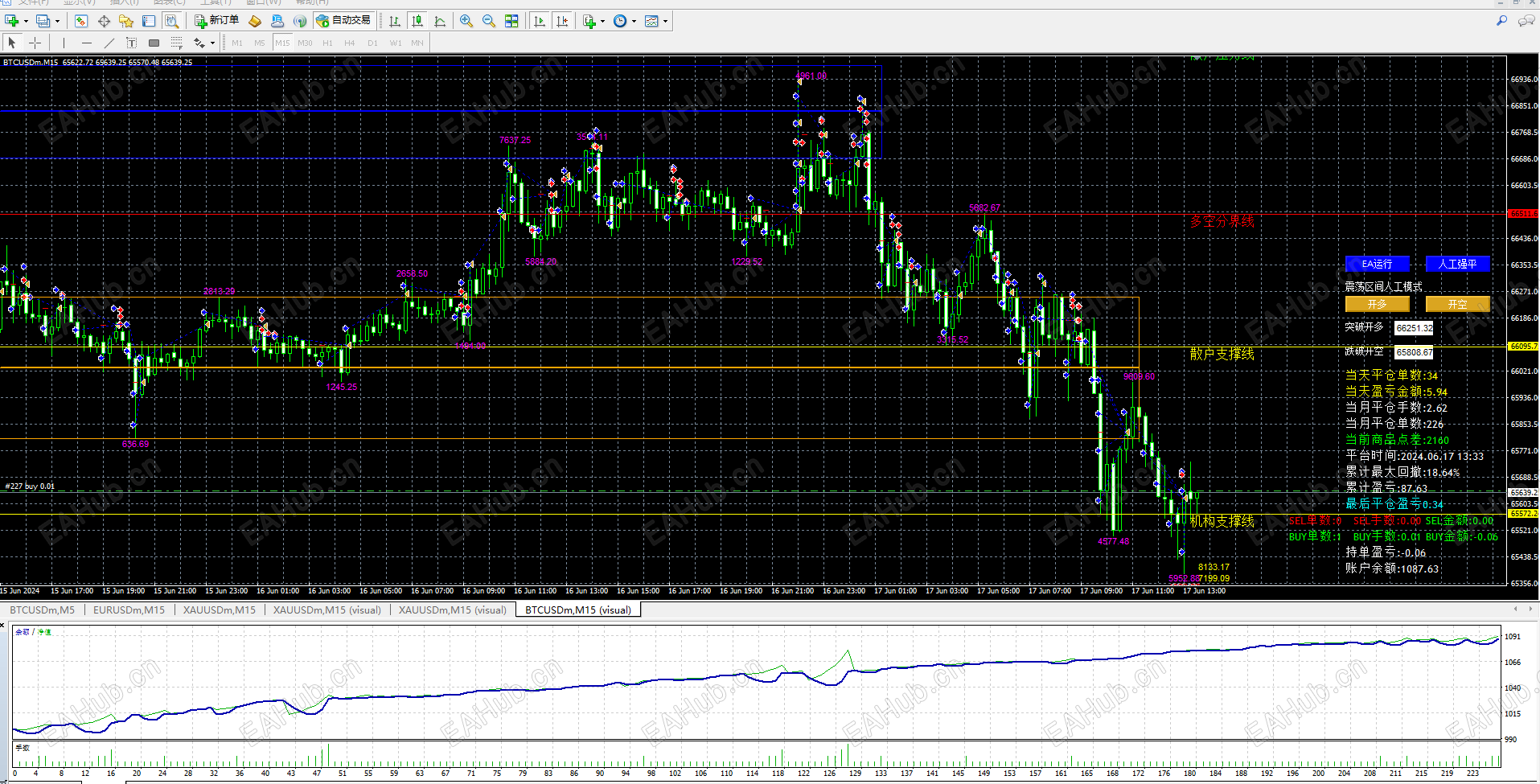Toggle the Data Window crosshair icon
The height and width of the screenshot is (784, 1540).
(x=104, y=21)
